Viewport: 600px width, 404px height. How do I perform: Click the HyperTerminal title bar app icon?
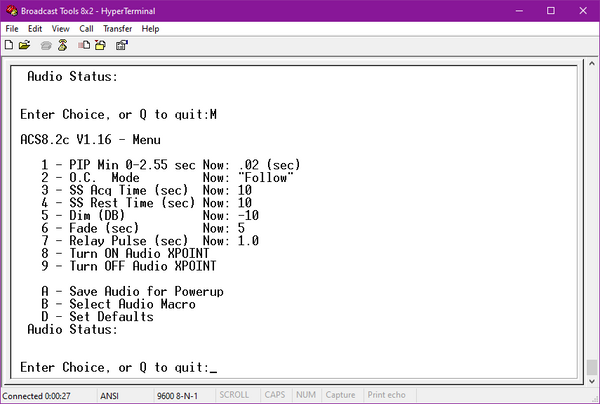pos(11,11)
